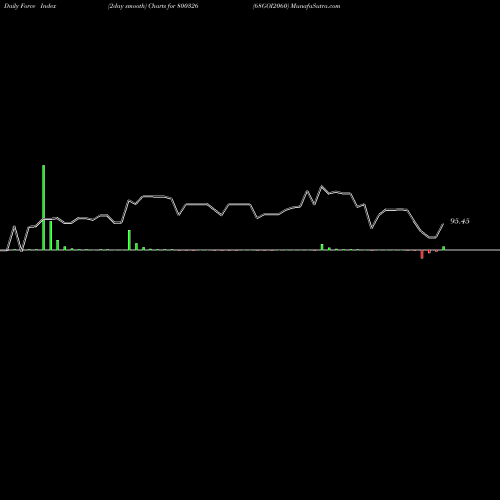
Task: Click the 95.45 value label
Action: coord(460,221)
